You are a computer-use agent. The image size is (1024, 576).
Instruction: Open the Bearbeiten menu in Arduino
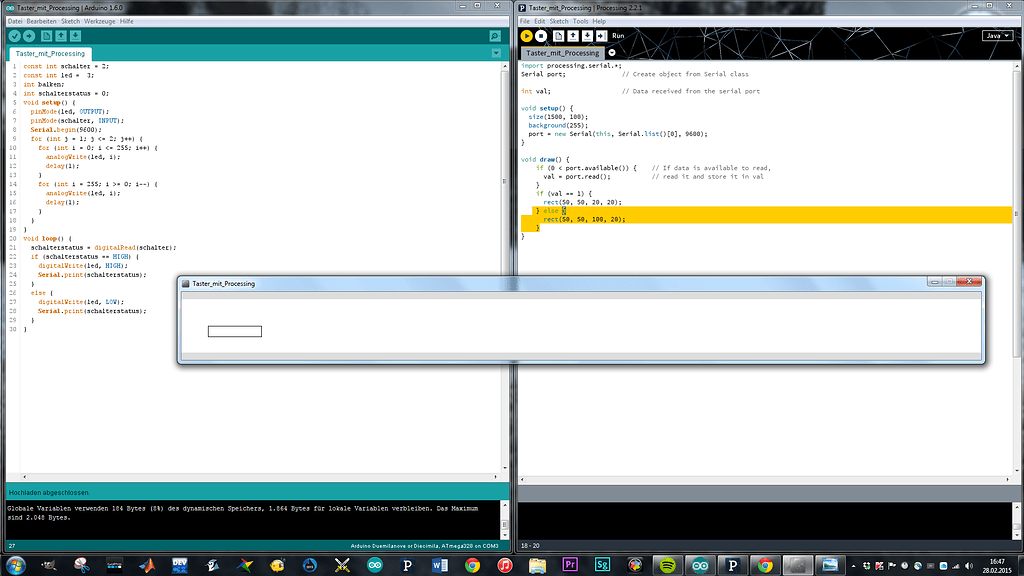pyautogui.click(x=41, y=22)
